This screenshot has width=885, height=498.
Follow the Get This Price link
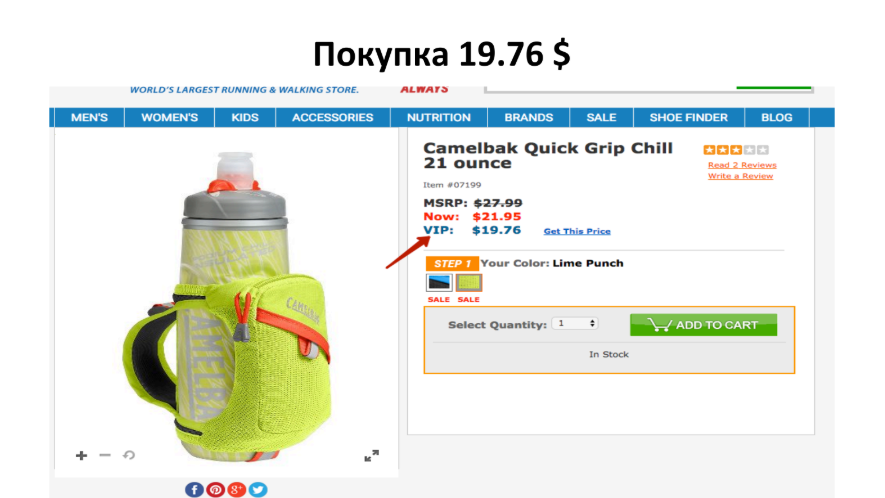(x=577, y=231)
